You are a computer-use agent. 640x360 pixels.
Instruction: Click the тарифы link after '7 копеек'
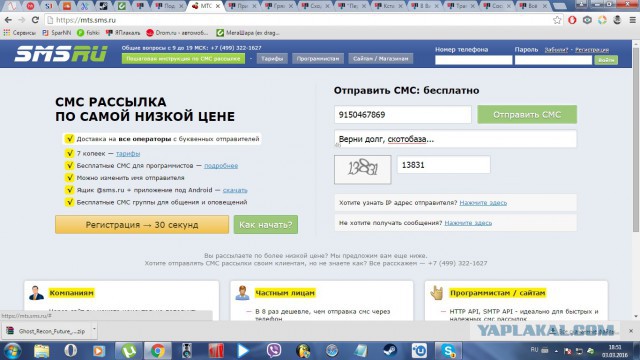coord(128,153)
